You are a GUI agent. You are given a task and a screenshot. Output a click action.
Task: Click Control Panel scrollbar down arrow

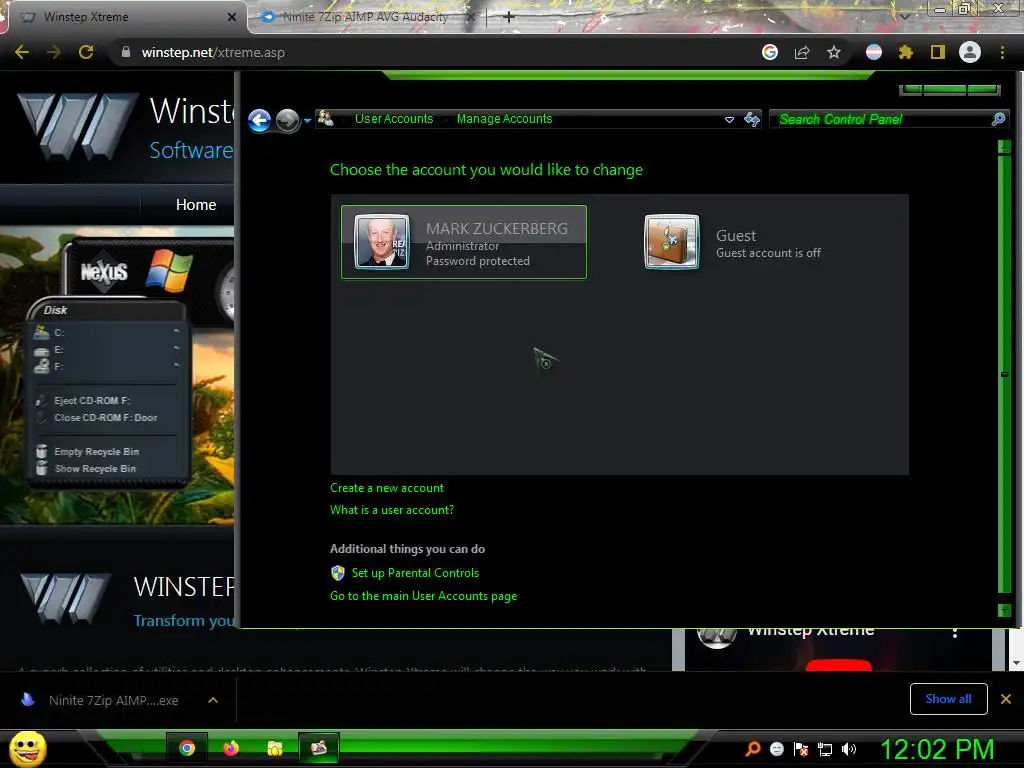[1004, 610]
